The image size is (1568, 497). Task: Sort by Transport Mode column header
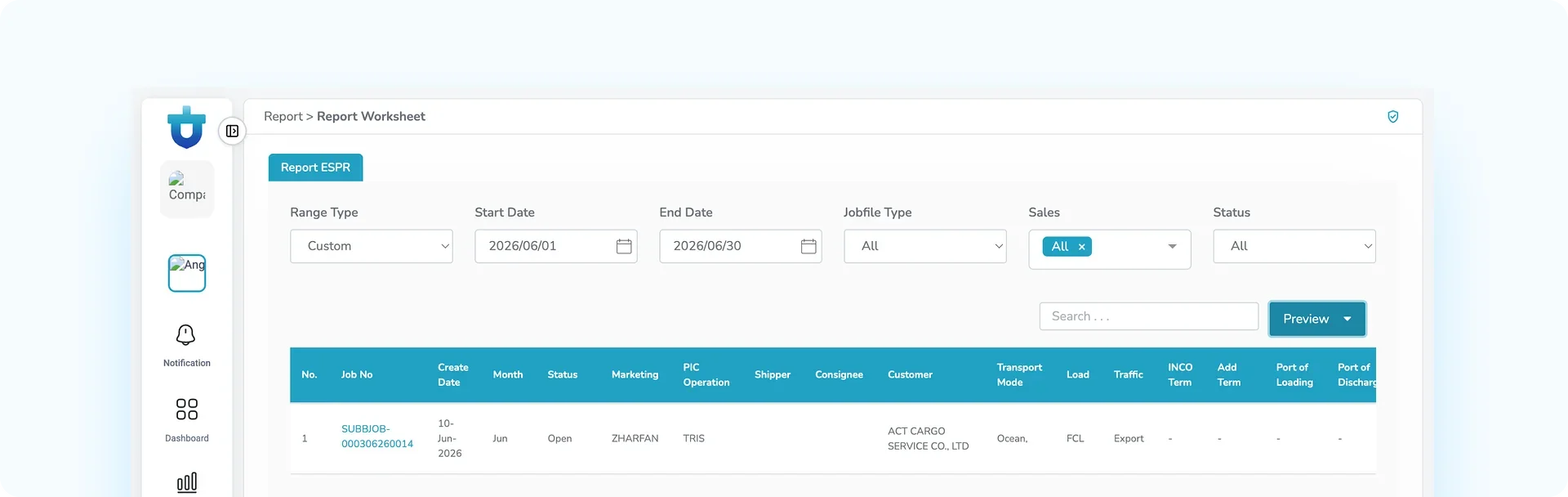(1019, 374)
